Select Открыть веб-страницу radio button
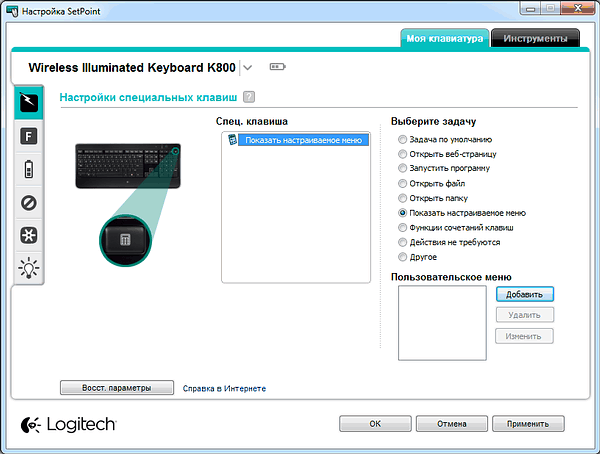Screen dimensions: 600x454 [402, 154]
